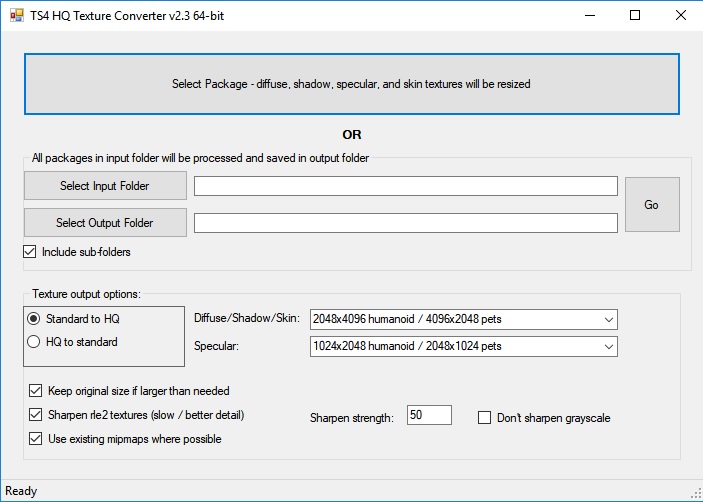
Task: Focus the output folder path field
Action: (406, 223)
